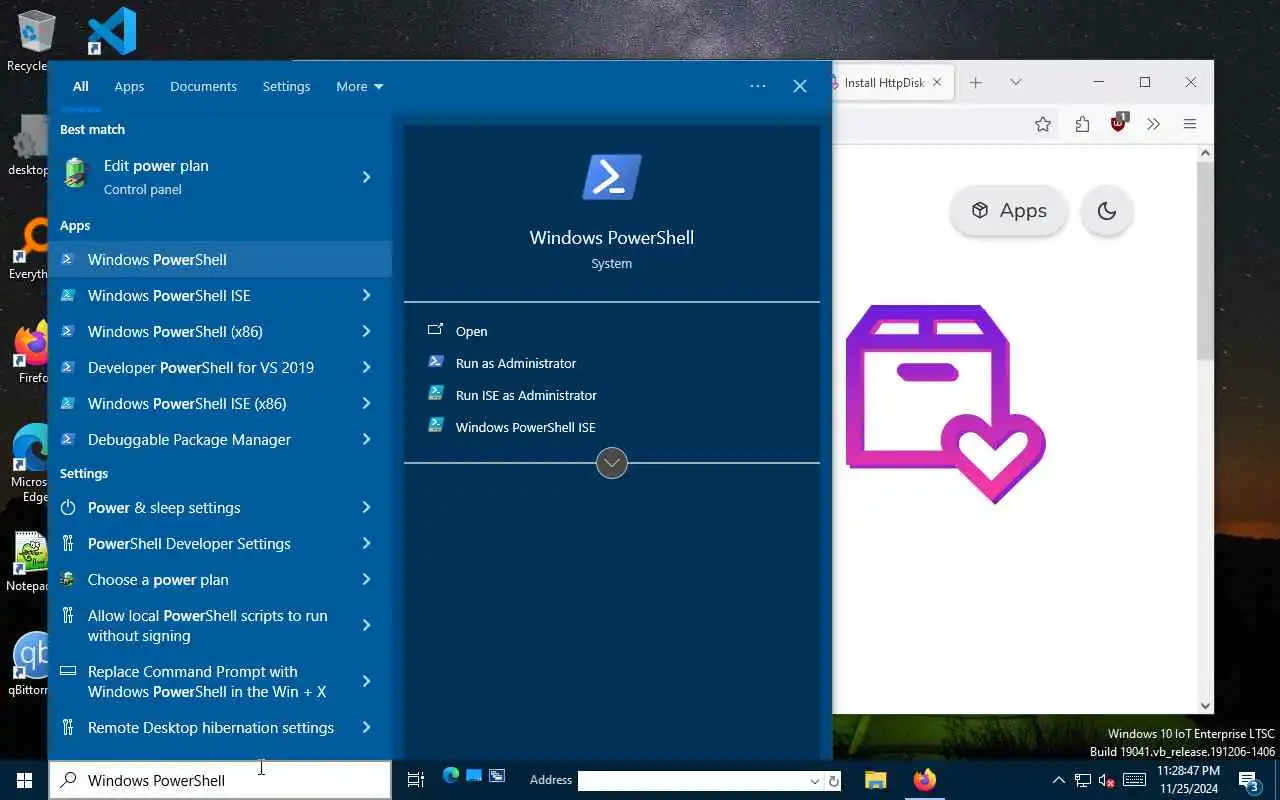
Task: Expand arrow for PowerShell Developer Settings
Action: 366,543
